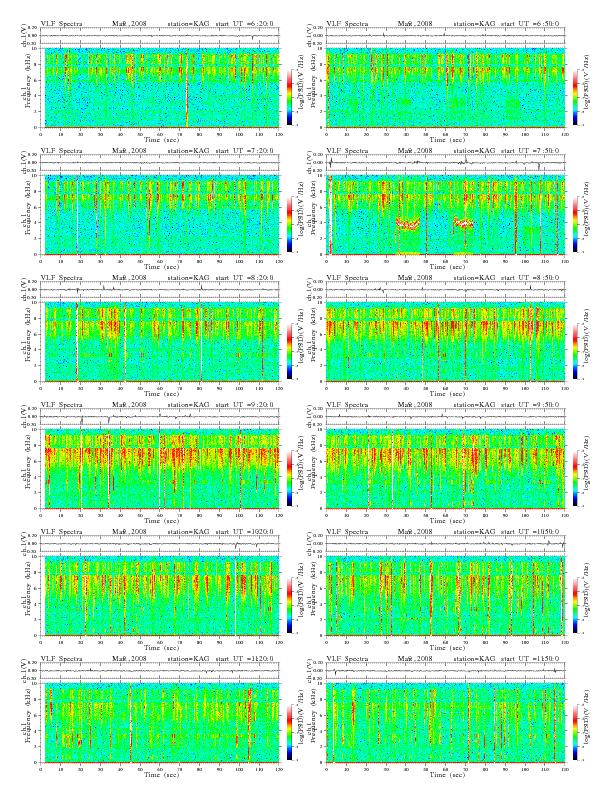Click the PSD color bar of the 9:20:0 plot
This screenshot has width=612, height=792.
point(289,478)
